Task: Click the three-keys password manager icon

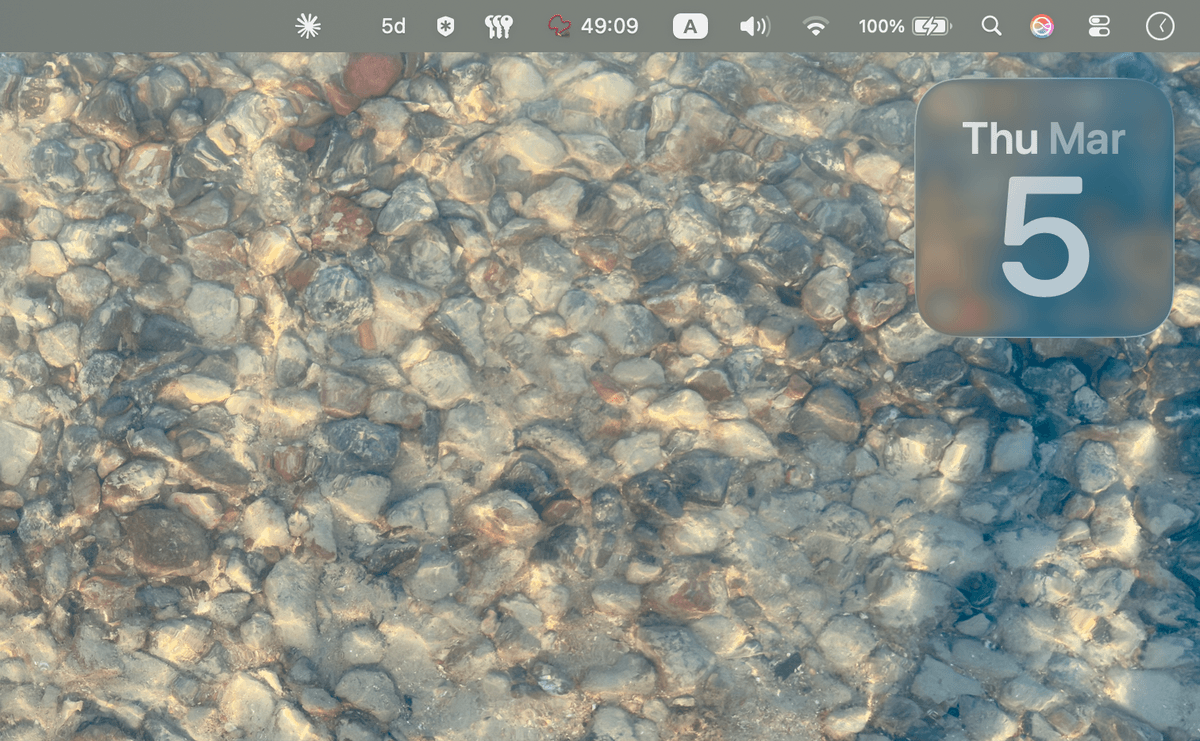Action: [497, 26]
